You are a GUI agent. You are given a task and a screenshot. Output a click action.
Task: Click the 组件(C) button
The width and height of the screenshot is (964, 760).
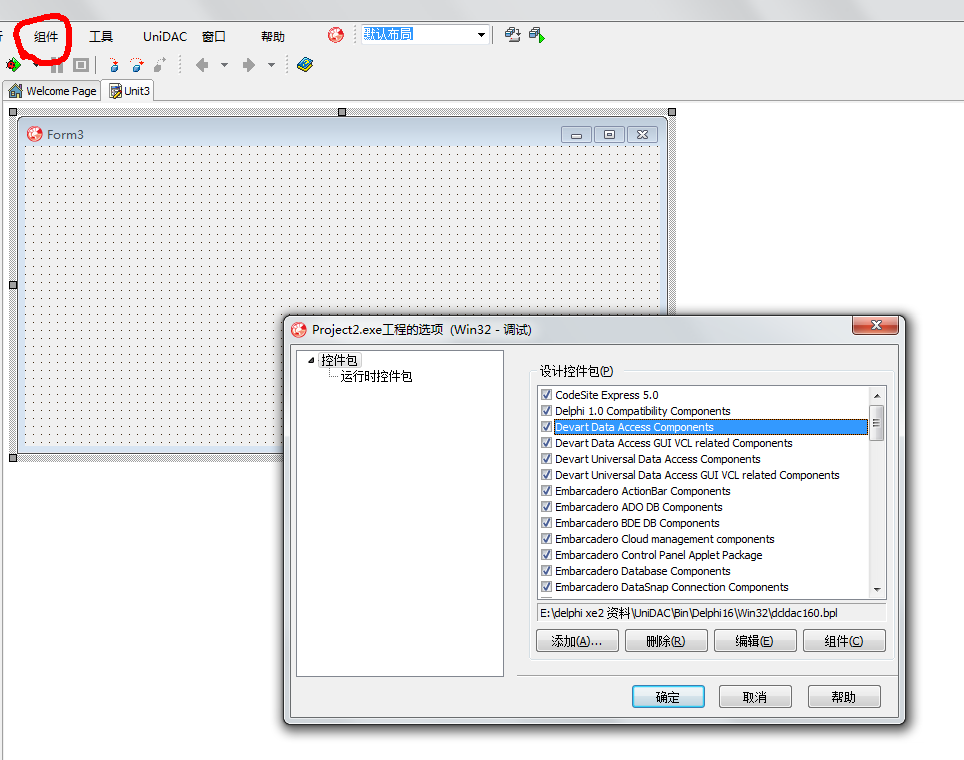pos(844,641)
